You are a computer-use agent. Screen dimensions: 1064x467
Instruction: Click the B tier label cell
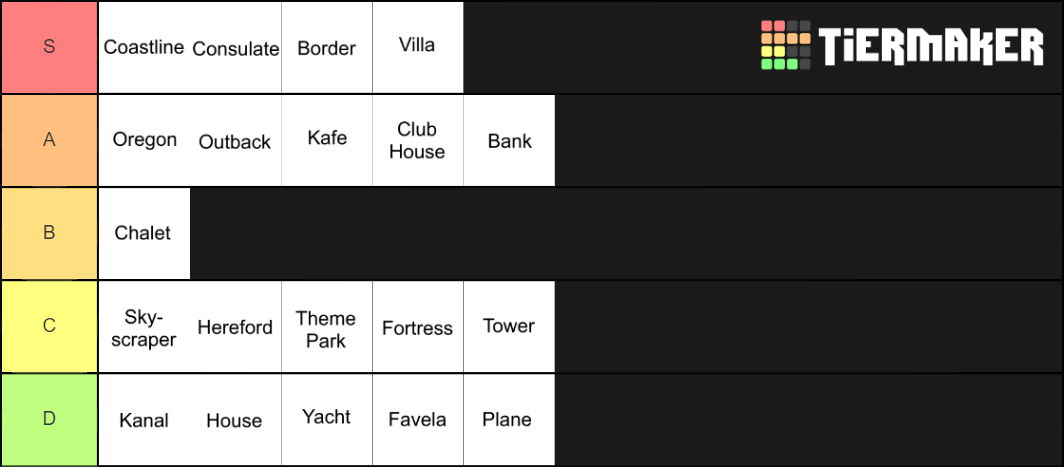coord(49,234)
